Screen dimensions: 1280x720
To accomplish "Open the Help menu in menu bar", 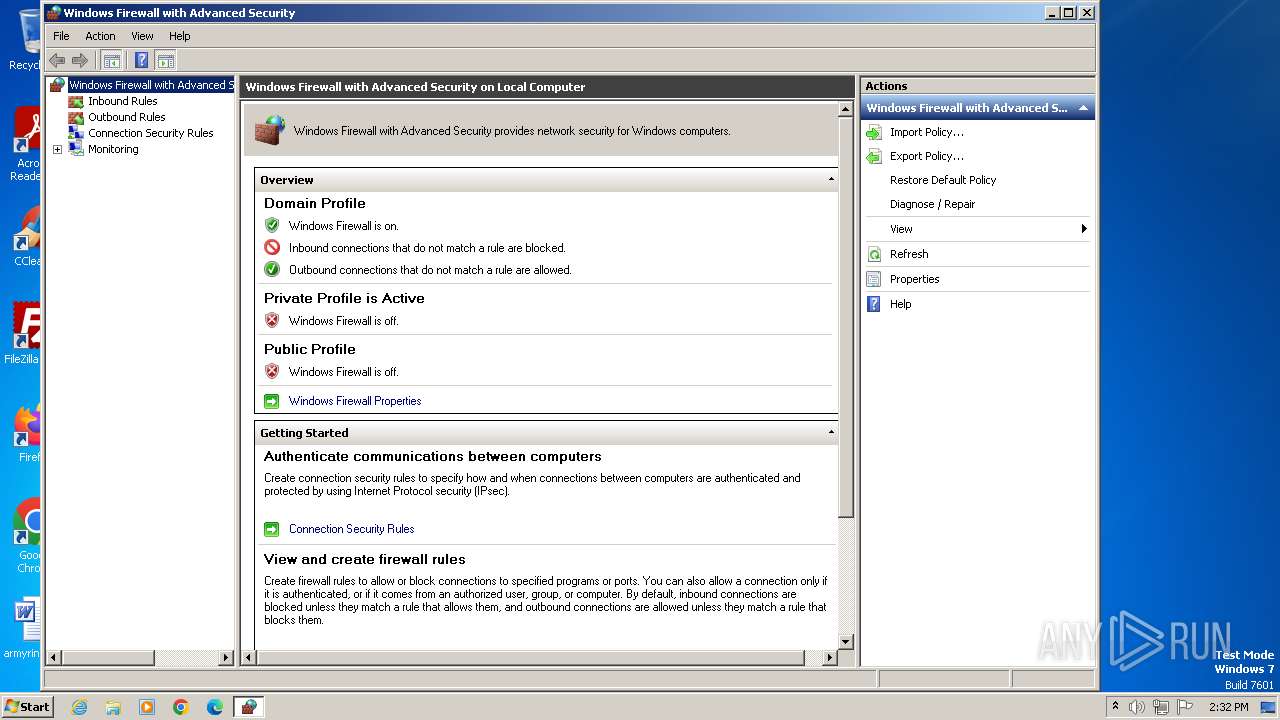I will click(180, 36).
